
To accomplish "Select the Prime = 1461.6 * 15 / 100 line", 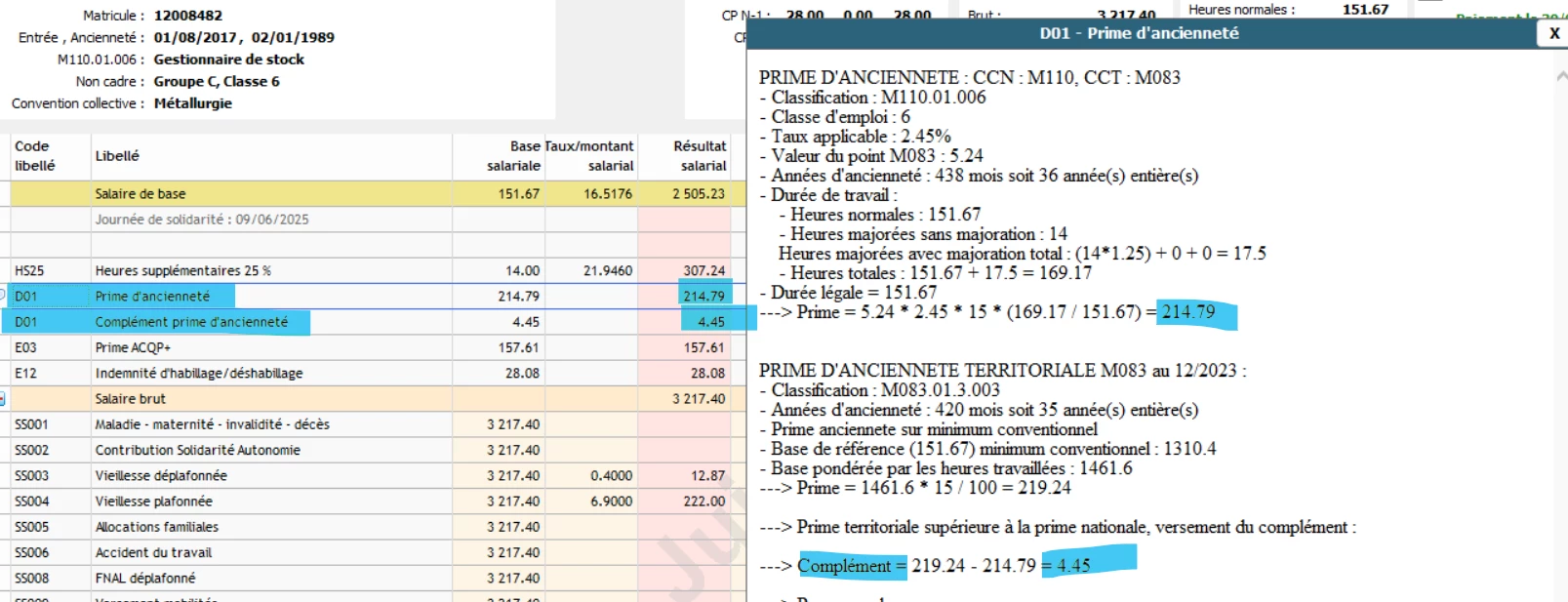I will point(915,488).
